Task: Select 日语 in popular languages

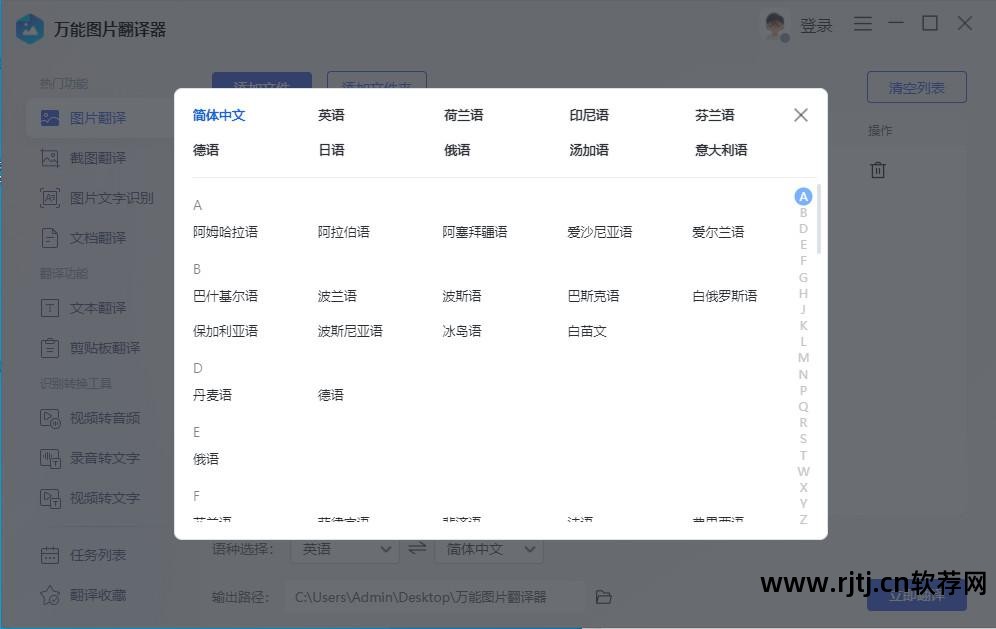Action: pyautogui.click(x=331, y=150)
